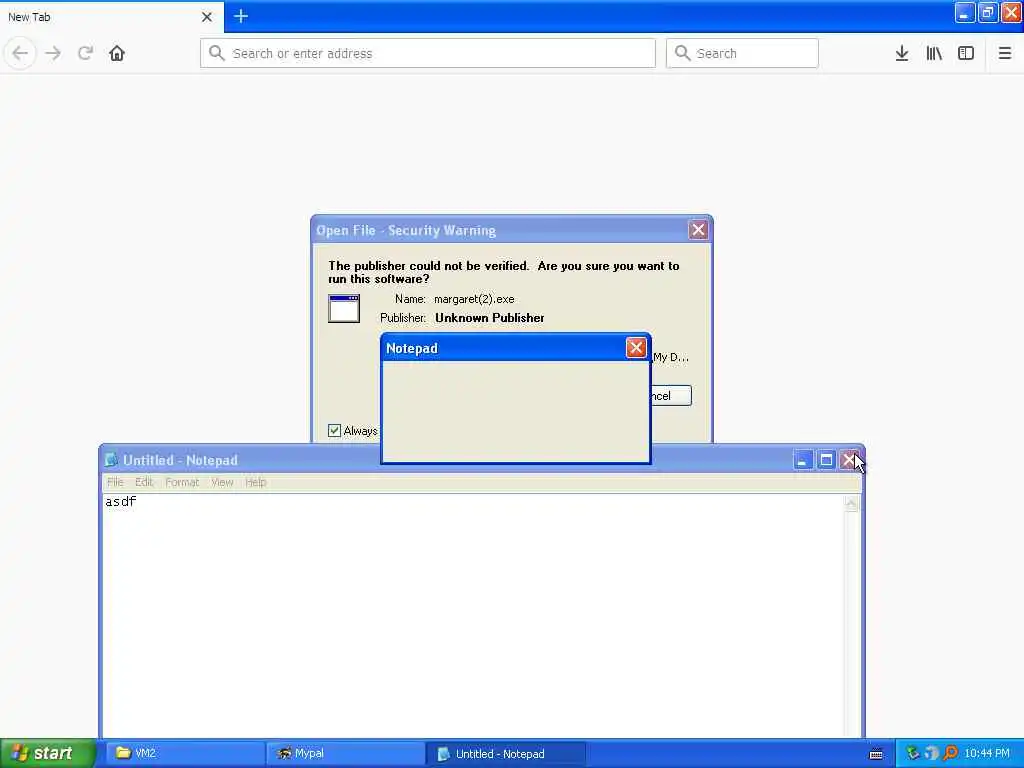Open the File menu in Notepad

click(115, 482)
